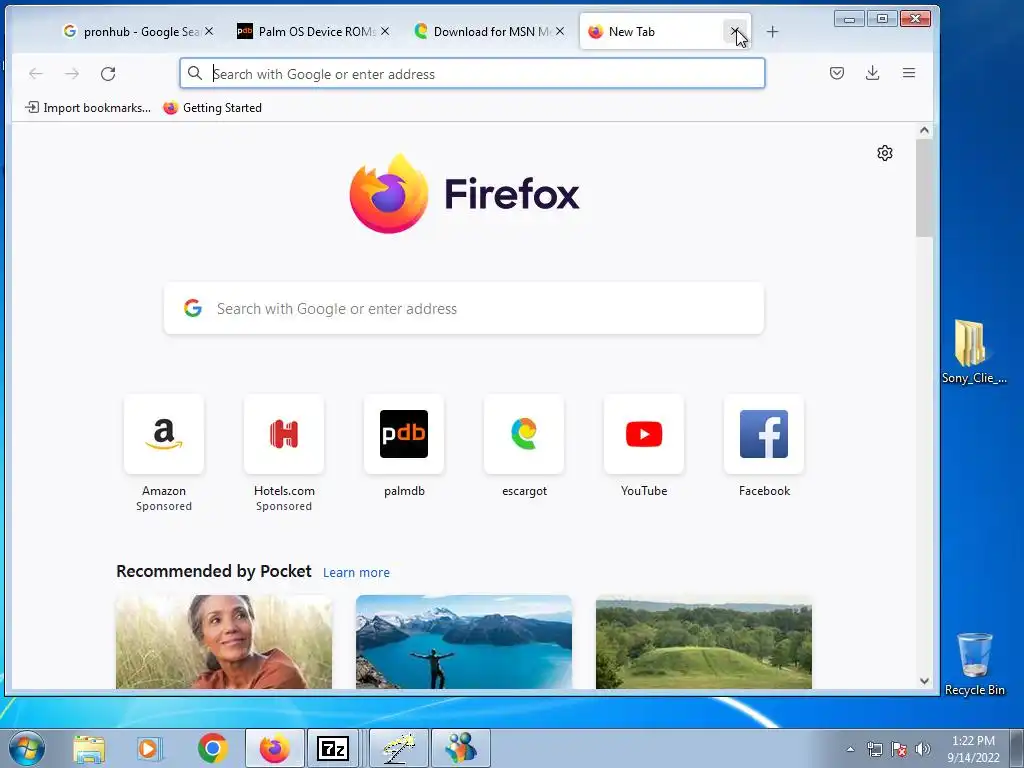Focus the URL address bar
Screen dimensions: 1024x768
(x=472, y=73)
